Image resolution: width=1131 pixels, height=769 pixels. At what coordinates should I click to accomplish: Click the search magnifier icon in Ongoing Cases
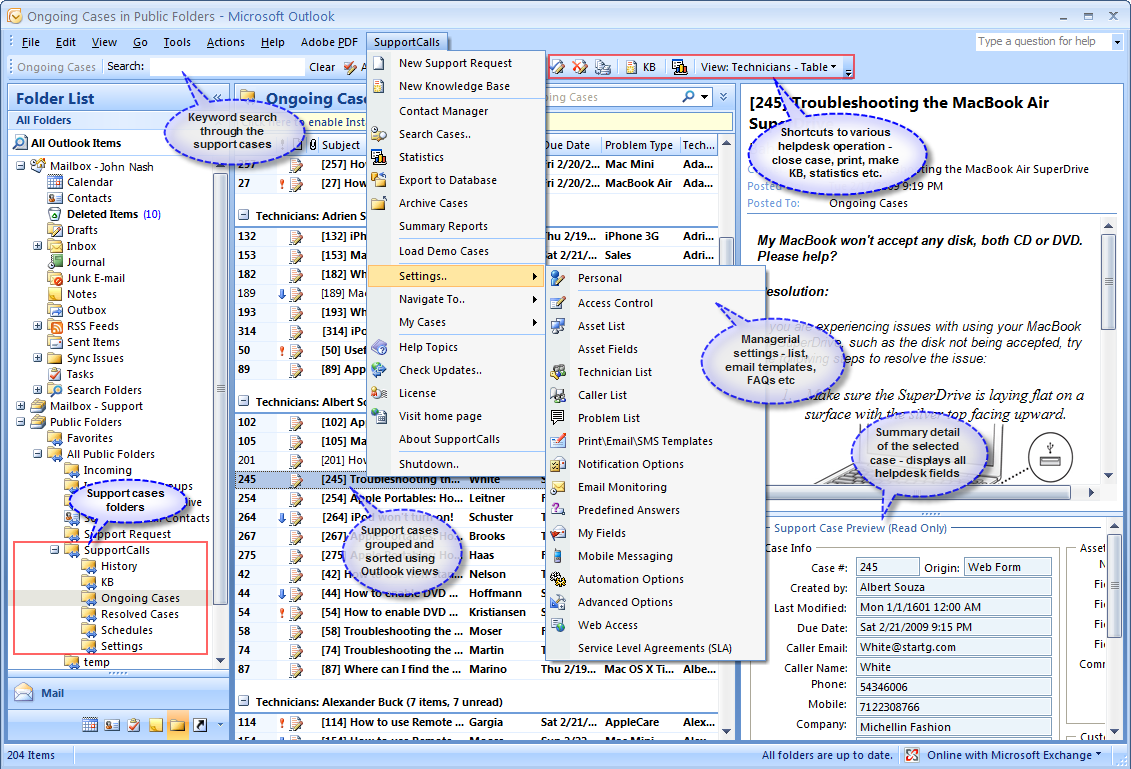[x=689, y=97]
